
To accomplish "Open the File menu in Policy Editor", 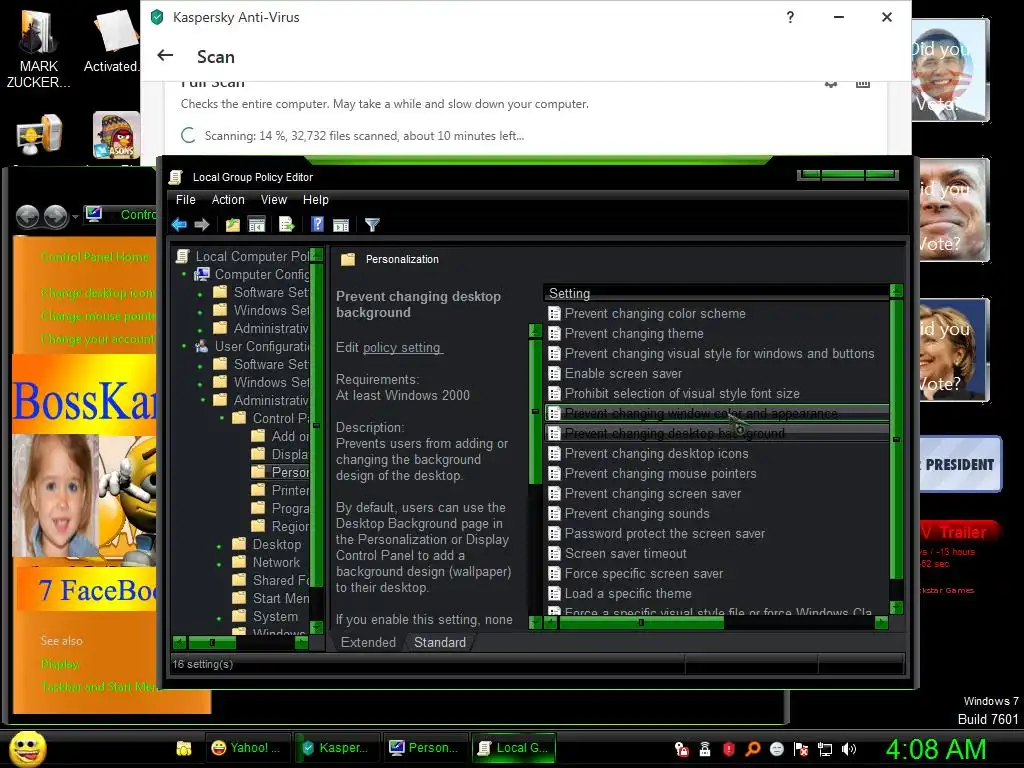I will click(185, 200).
